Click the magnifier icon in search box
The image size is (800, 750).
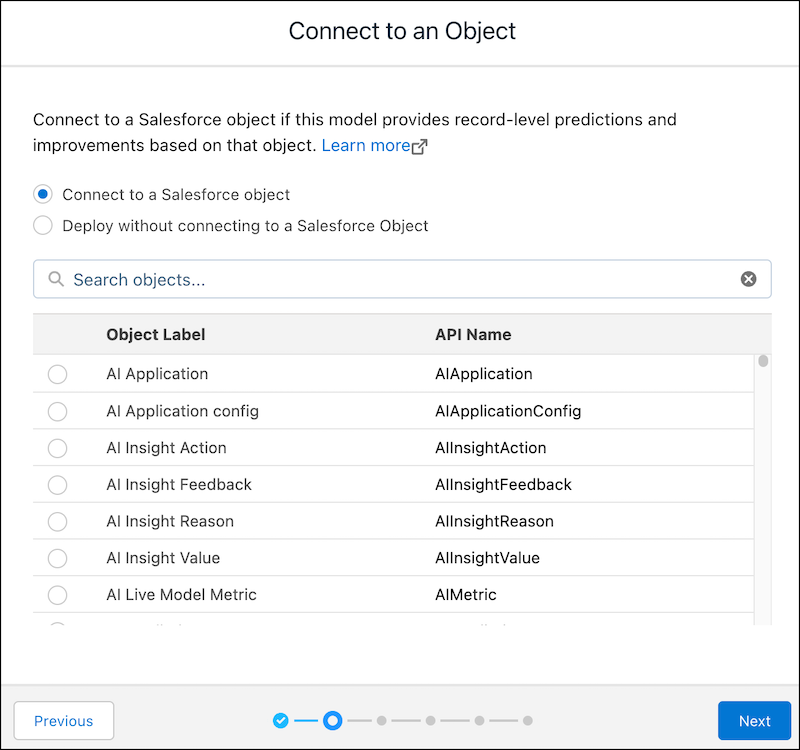tap(56, 279)
